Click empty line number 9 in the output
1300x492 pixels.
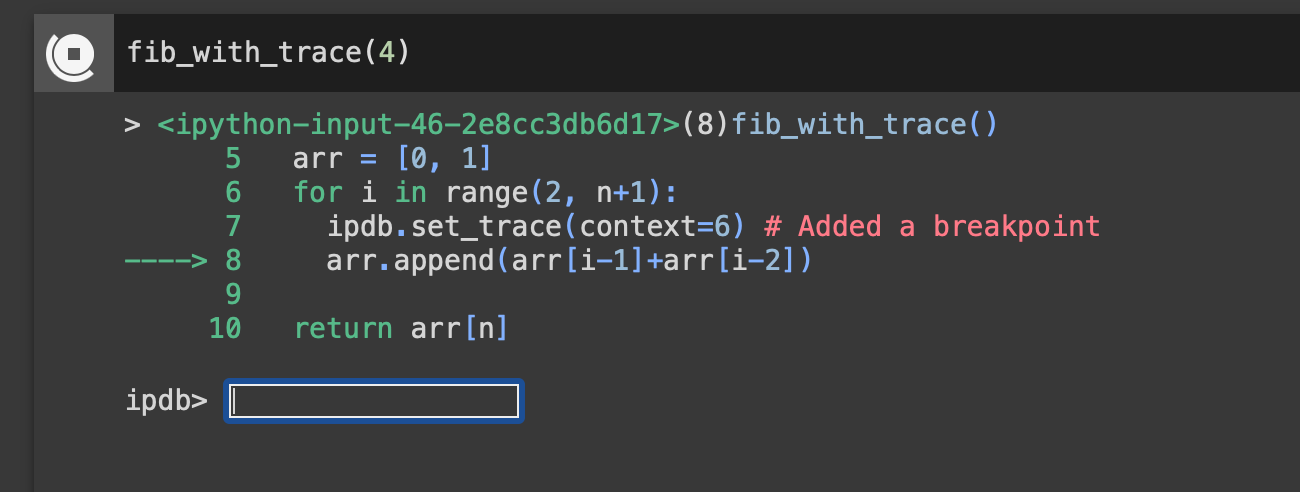pyautogui.click(x=233, y=294)
